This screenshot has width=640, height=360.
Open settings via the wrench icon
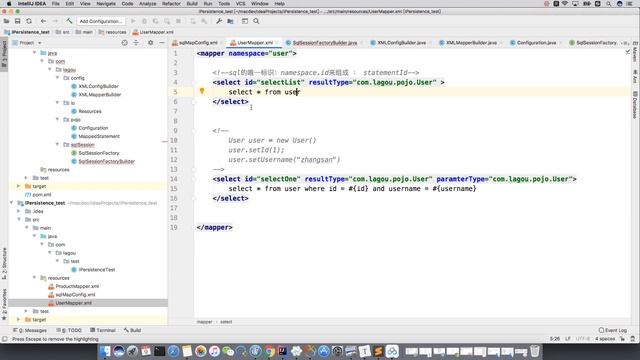pyautogui.click(x=219, y=21)
